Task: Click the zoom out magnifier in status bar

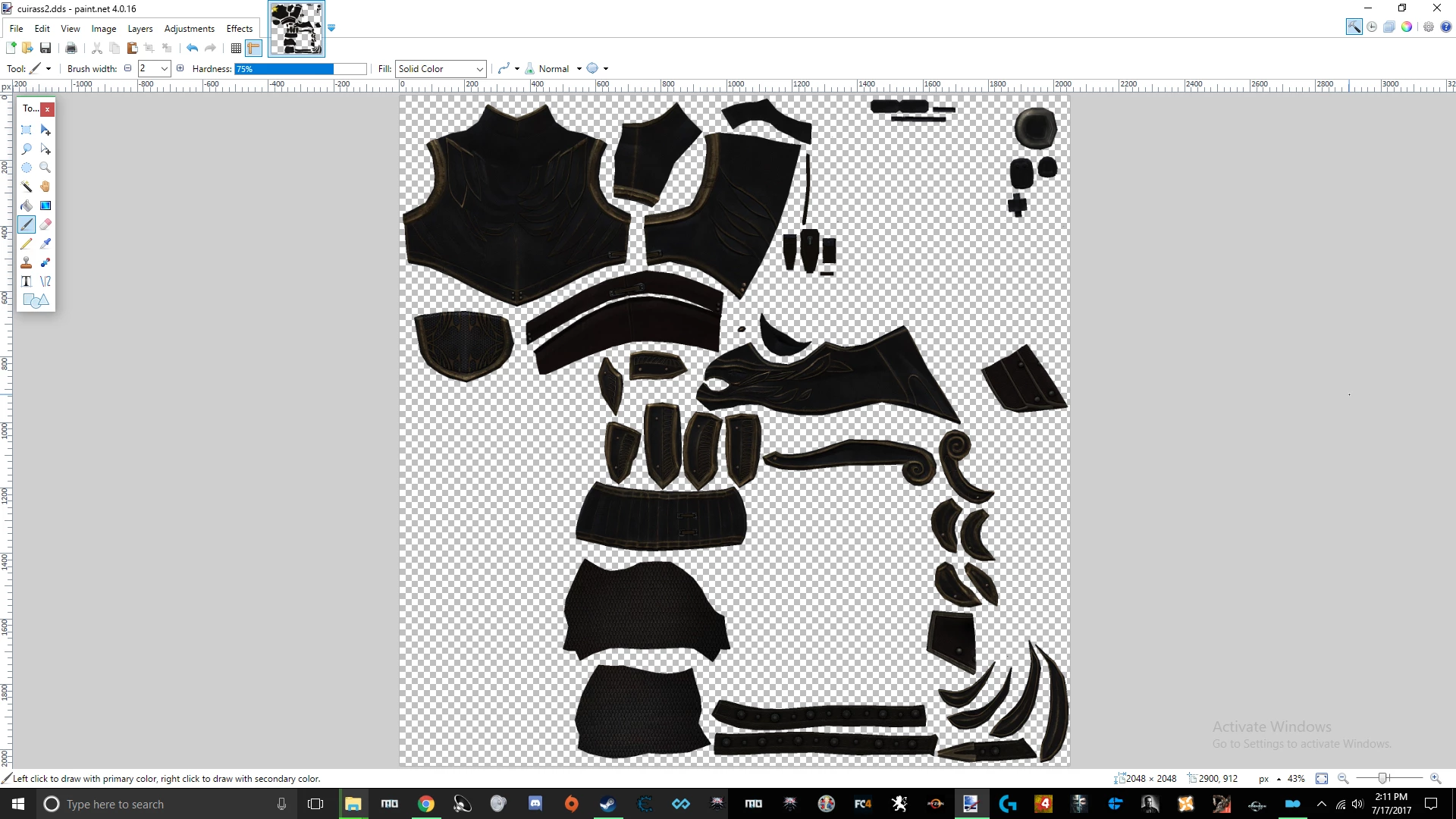Action: [x=1343, y=778]
